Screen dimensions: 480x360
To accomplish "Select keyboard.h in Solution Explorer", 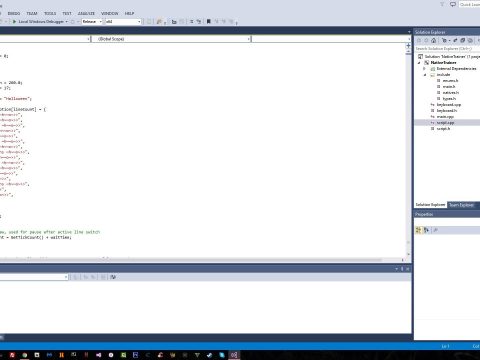I will click(x=447, y=111).
